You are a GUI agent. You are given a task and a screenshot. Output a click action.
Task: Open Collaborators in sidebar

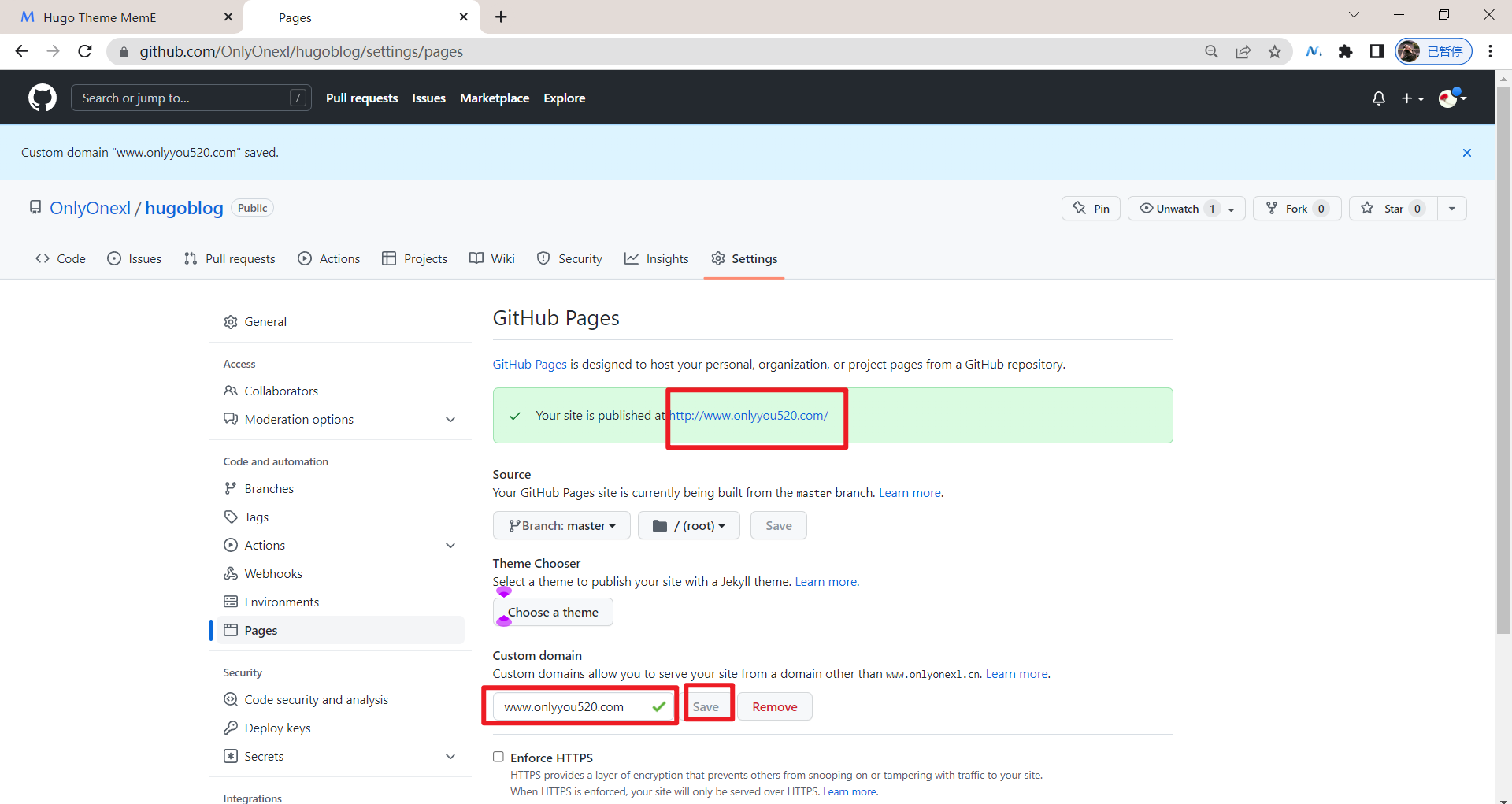(x=340, y=391)
